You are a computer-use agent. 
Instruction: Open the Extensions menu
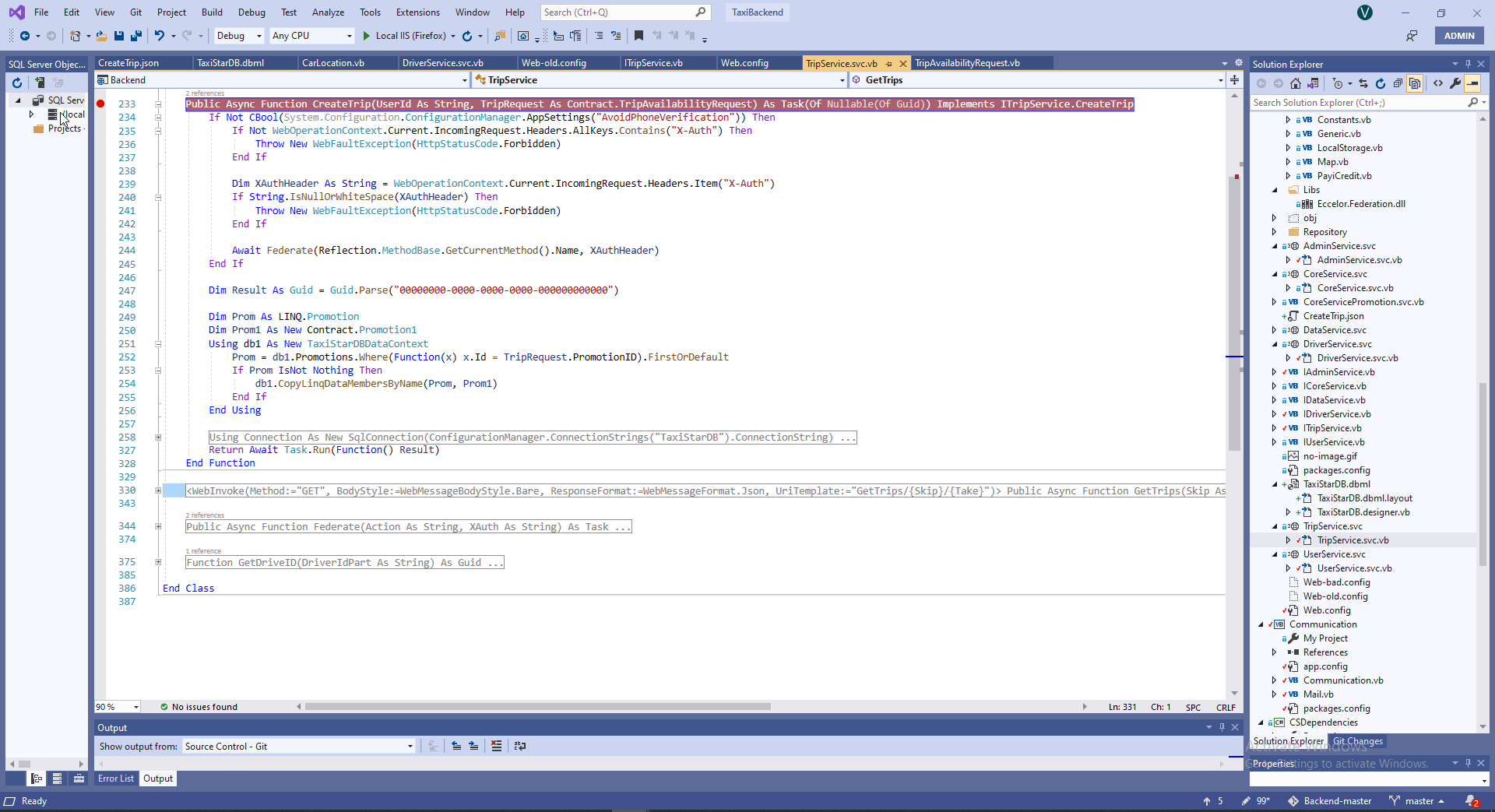tap(417, 12)
